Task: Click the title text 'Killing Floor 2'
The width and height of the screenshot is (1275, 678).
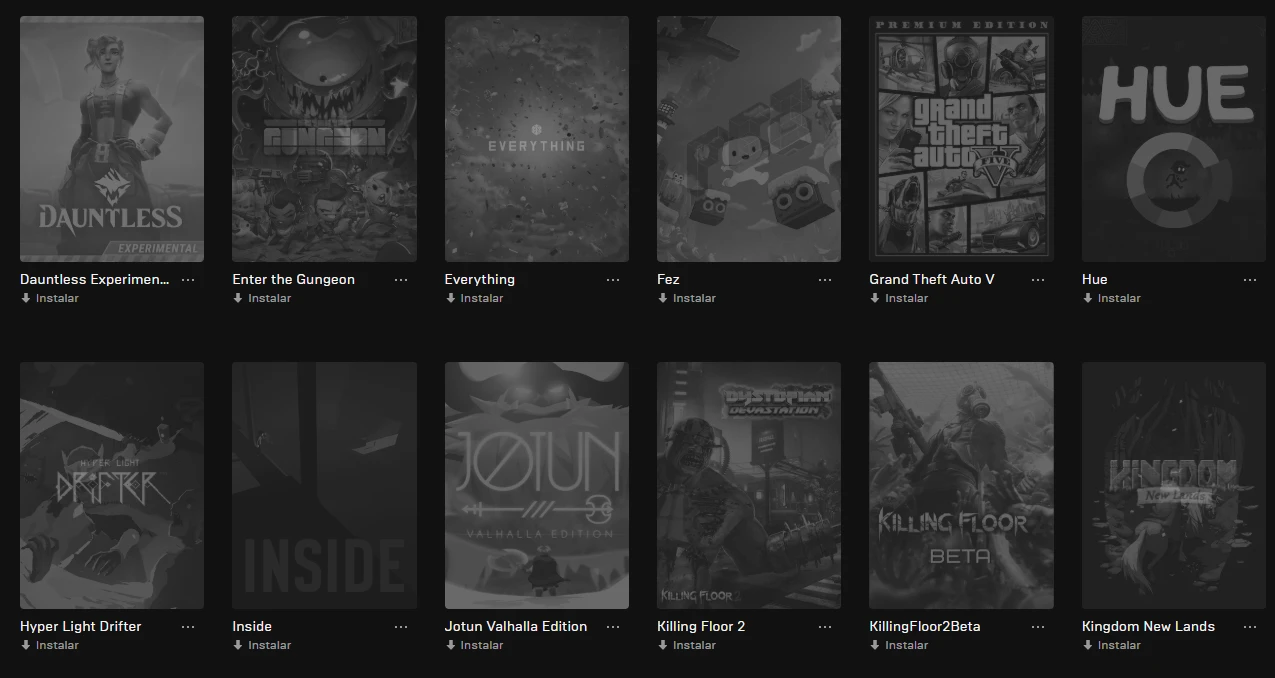Action: pos(701,626)
